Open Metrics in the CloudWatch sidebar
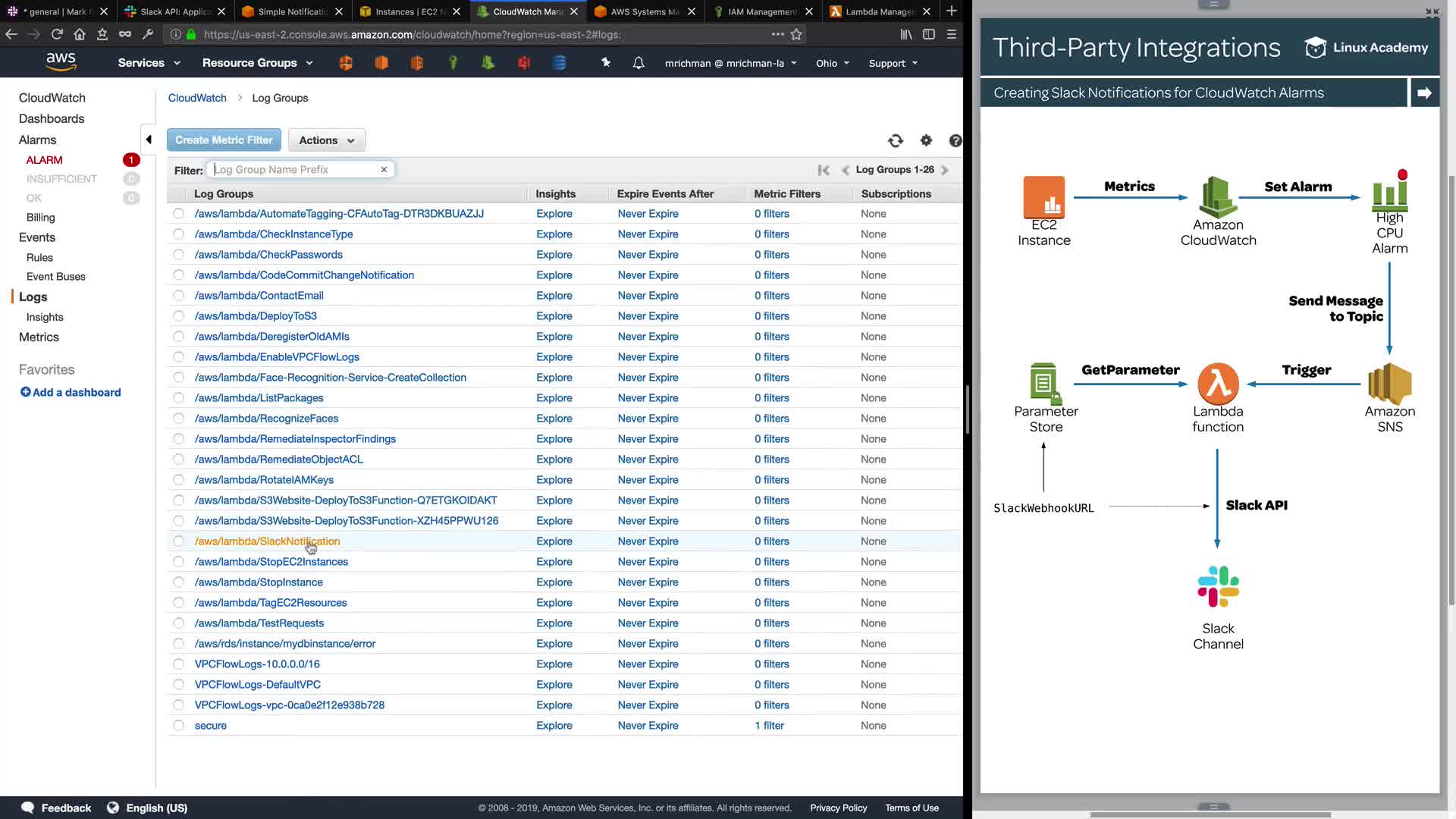Image resolution: width=1456 pixels, height=819 pixels. pos(39,337)
